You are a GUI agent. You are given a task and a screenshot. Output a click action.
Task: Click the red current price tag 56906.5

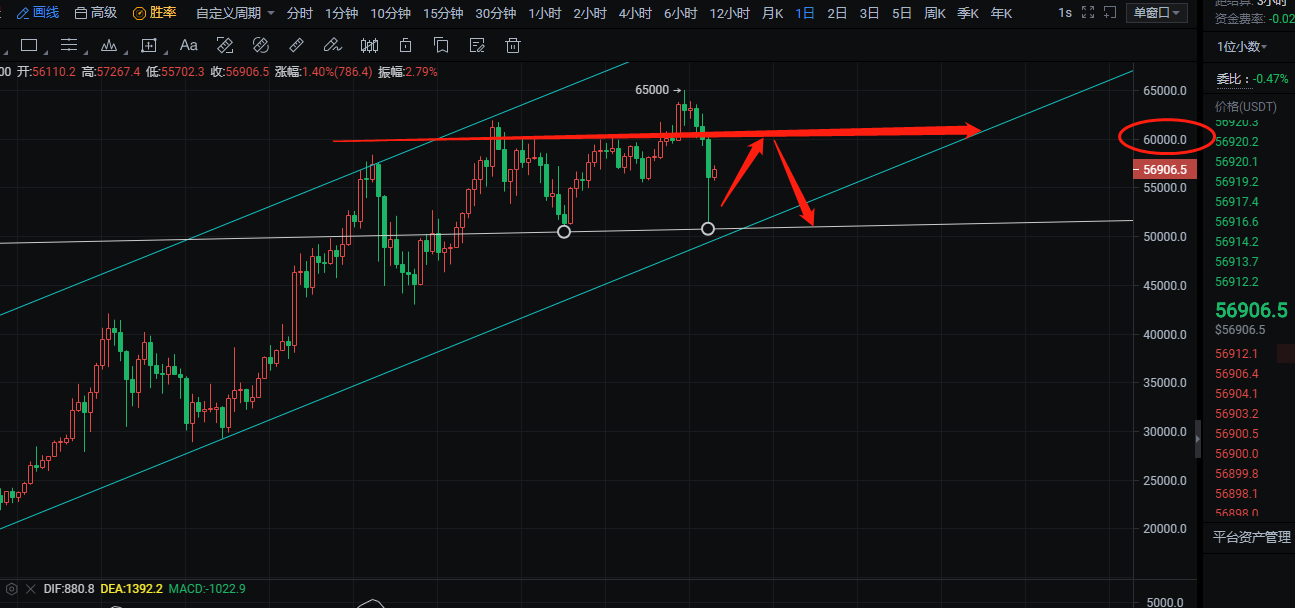1163,170
